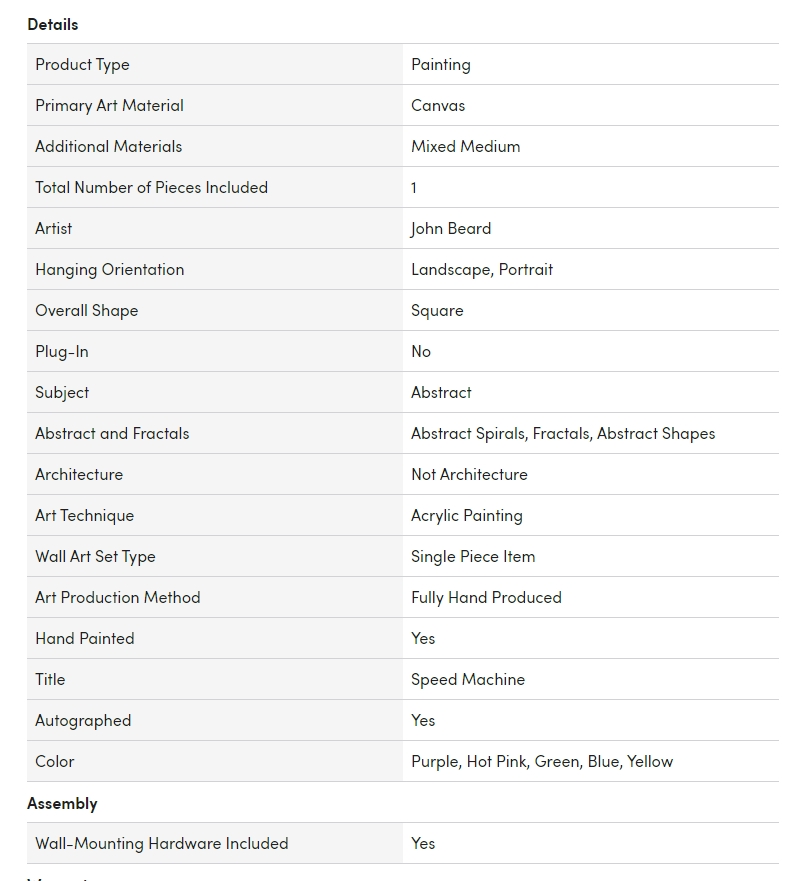Click the Abstract subject value

(441, 393)
